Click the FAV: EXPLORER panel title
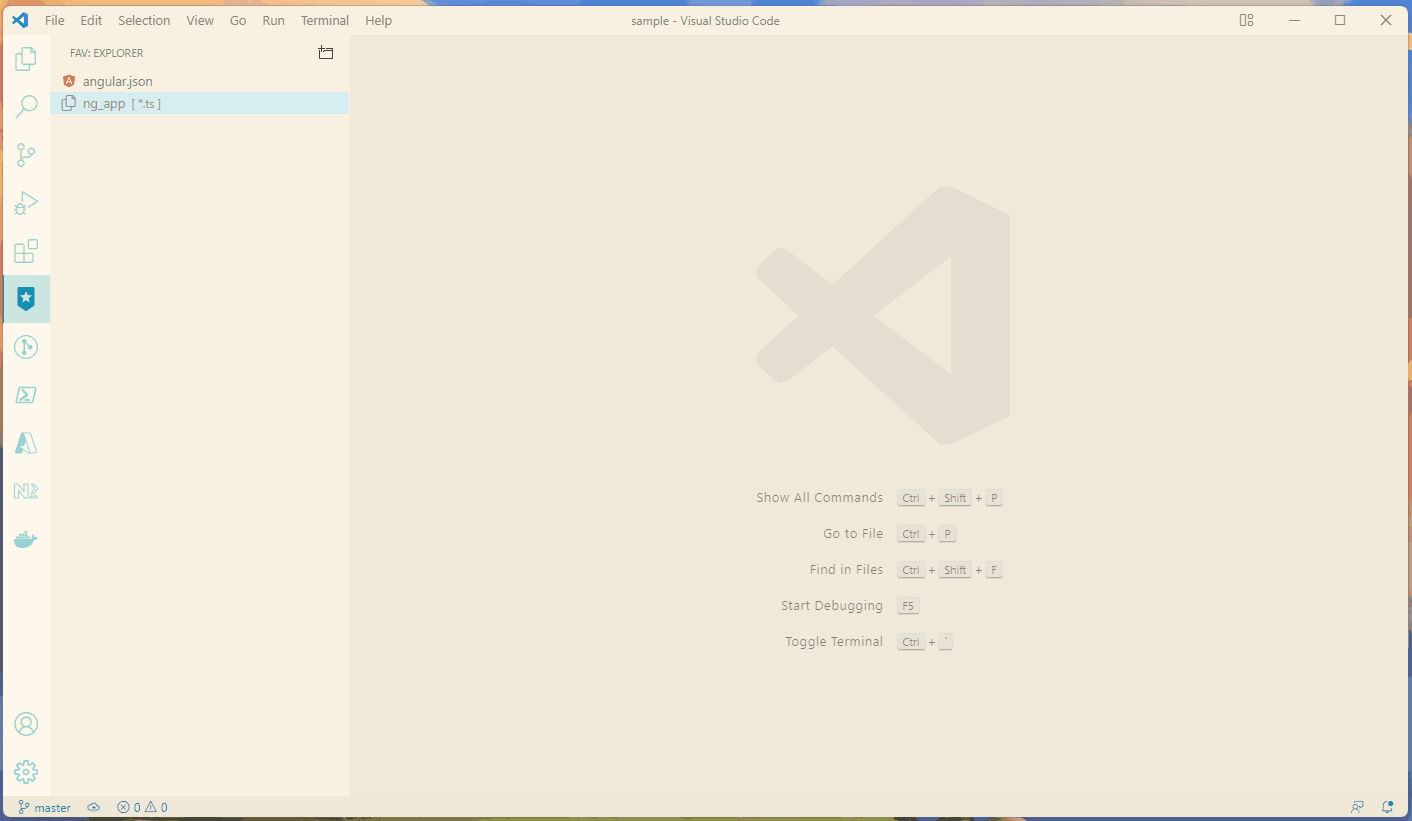This screenshot has width=1412, height=821. pos(107,53)
